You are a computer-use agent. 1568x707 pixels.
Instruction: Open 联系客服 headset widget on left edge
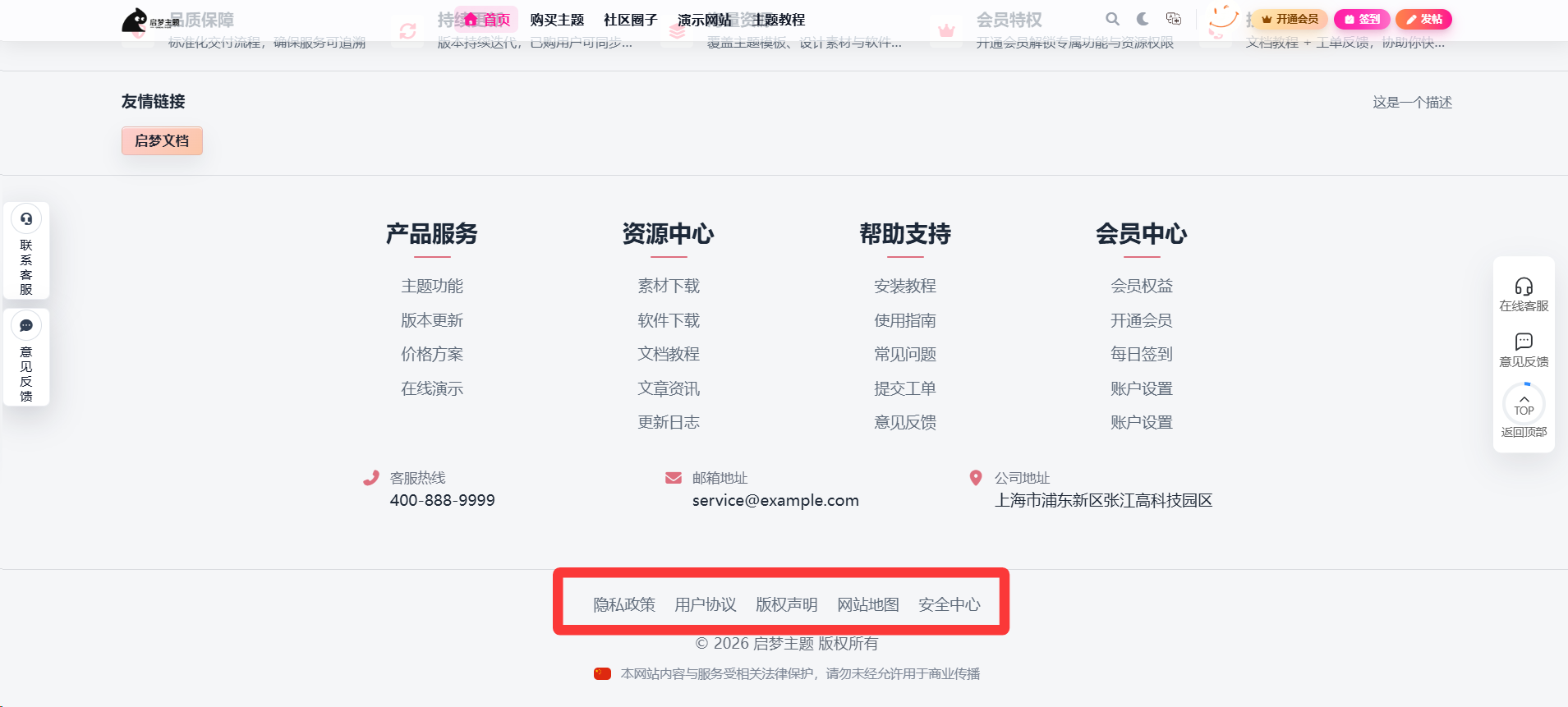click(26, 250)
